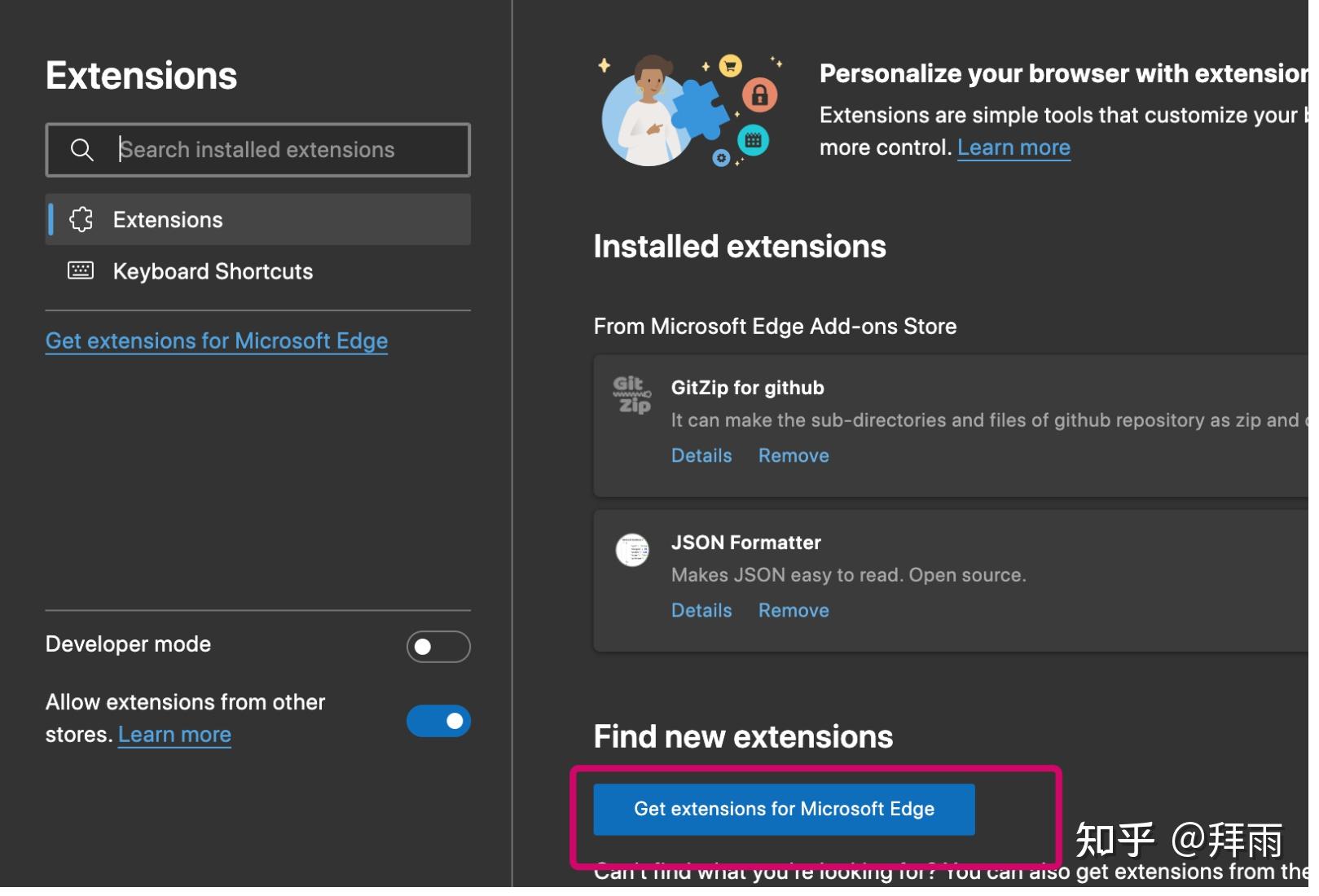Viewport: 1319px width, 896px height.
Task: Select Extensions in the sidebar menu
Action: (x=167, y=219)
